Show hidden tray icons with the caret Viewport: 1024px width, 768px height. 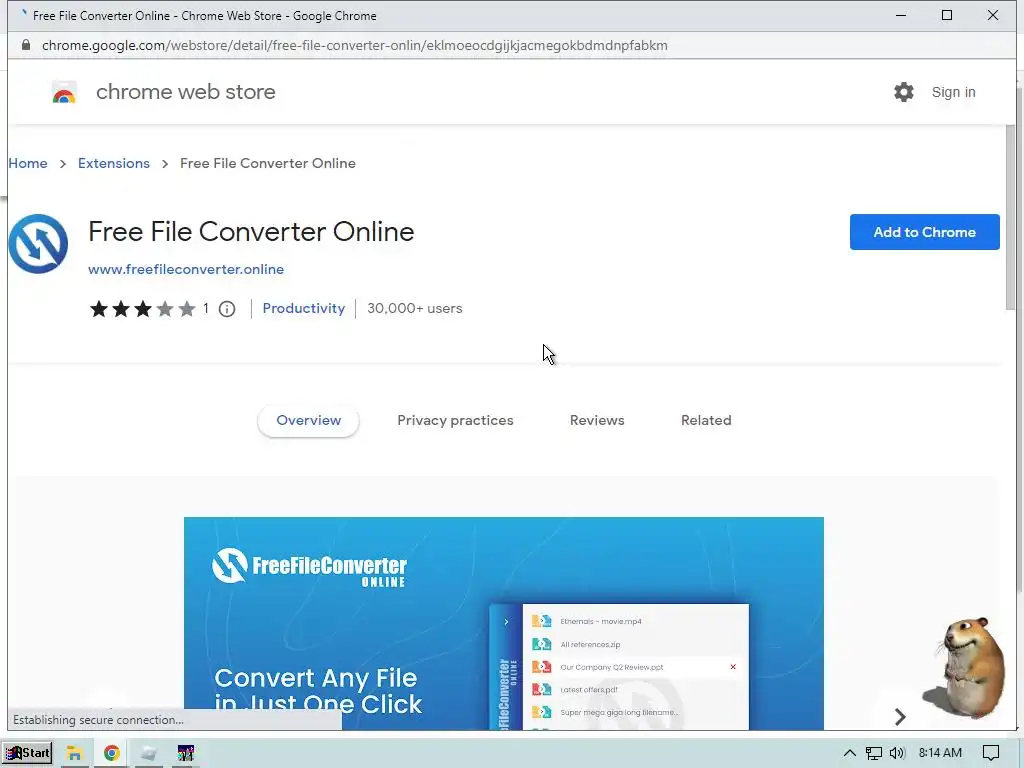(x=849, y=753)
